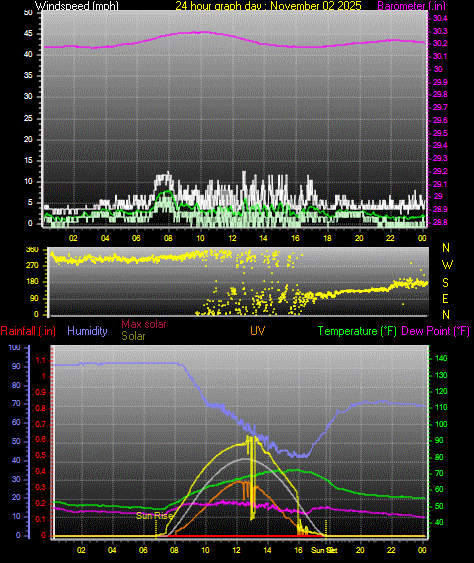Click the 100 temperature scale value
Image resolution: width=474 pixels, height=563 pixels.
[x=441, y=424]
